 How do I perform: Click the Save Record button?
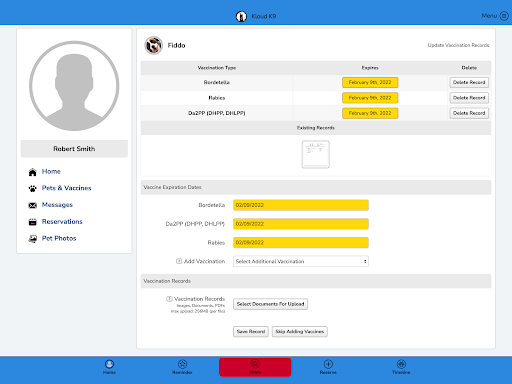[x=251, y=331]
